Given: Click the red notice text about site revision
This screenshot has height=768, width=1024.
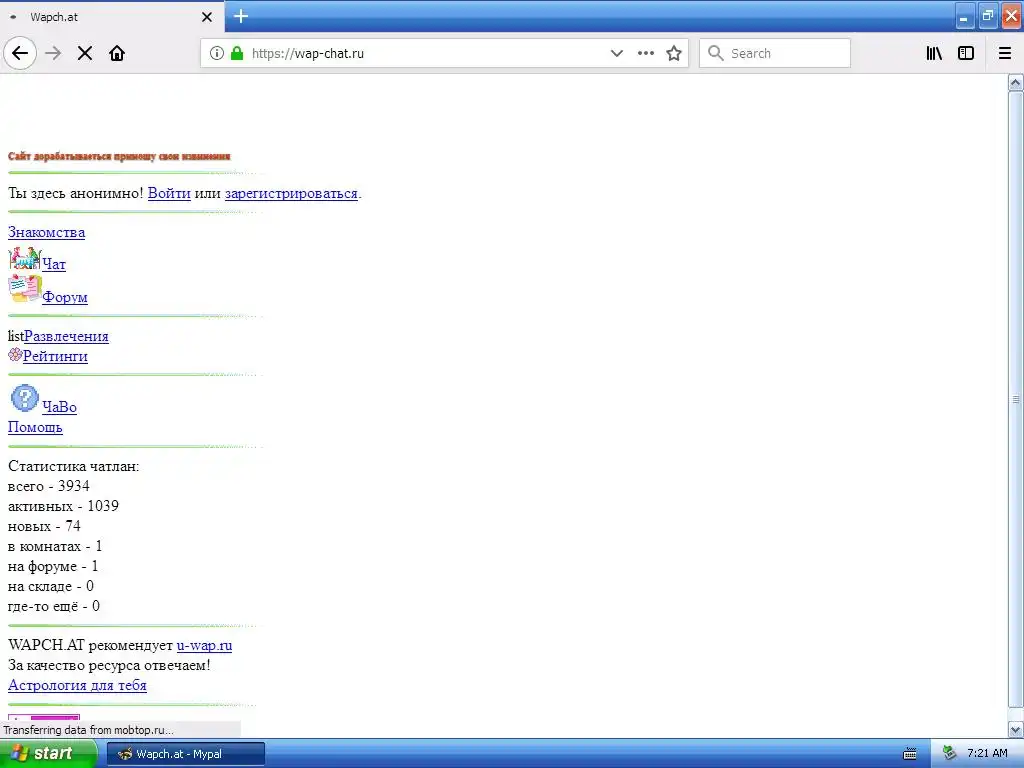Looking at the screenshot, I should point(119,156).
